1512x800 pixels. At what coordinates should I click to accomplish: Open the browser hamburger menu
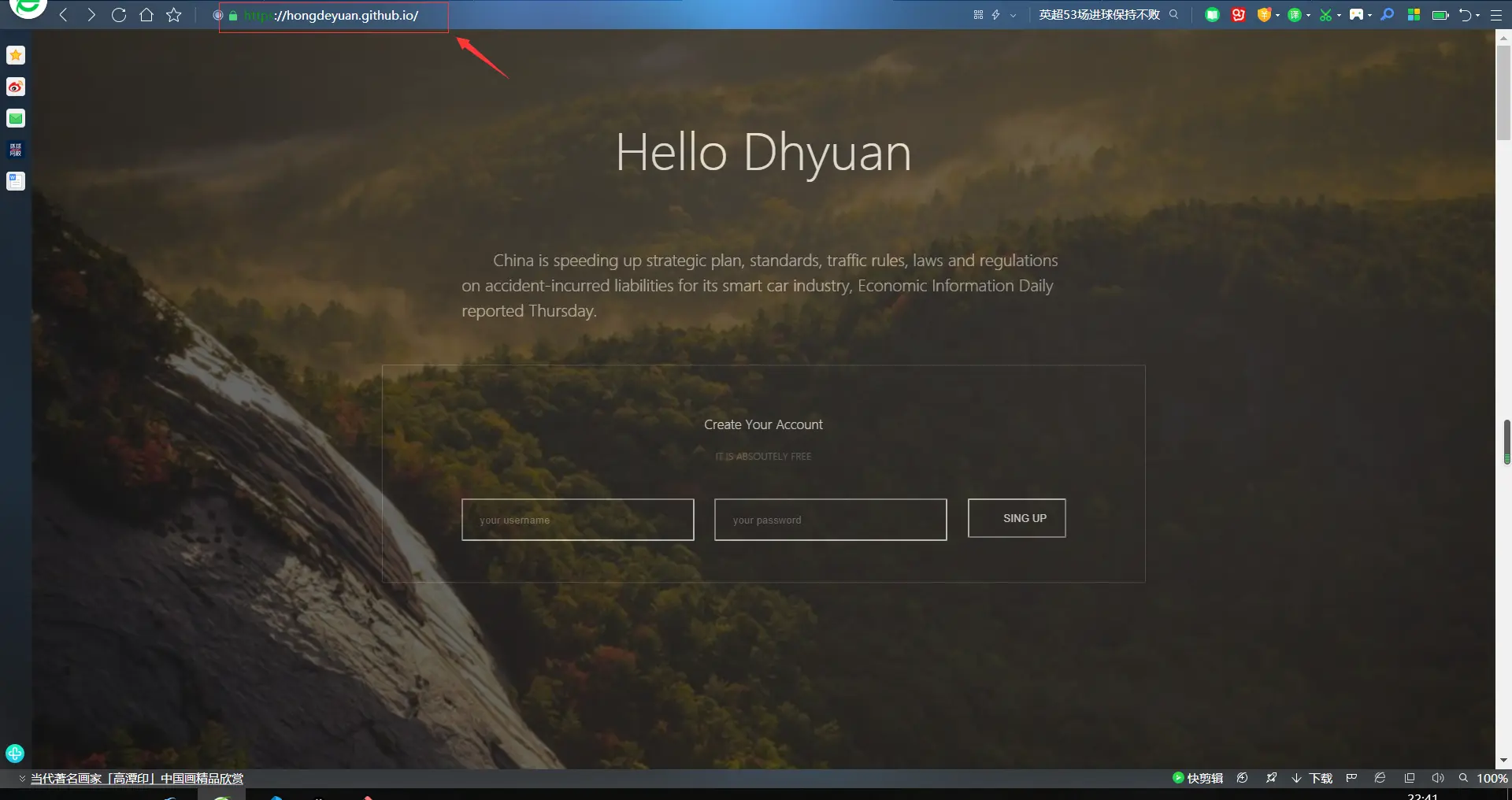tap(1496, 15)
